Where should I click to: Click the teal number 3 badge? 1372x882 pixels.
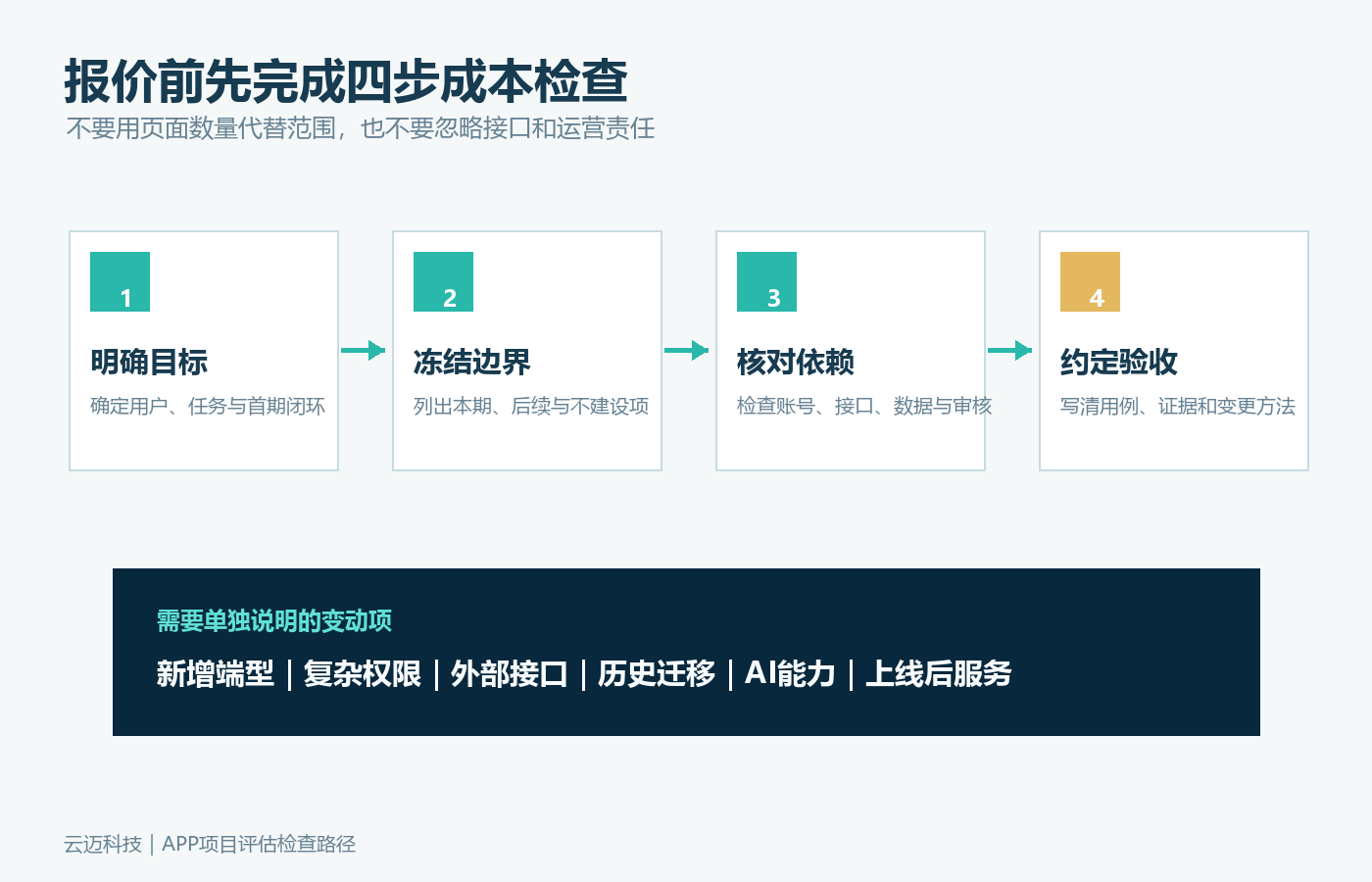pyautogui.click(x=766, y=281)
